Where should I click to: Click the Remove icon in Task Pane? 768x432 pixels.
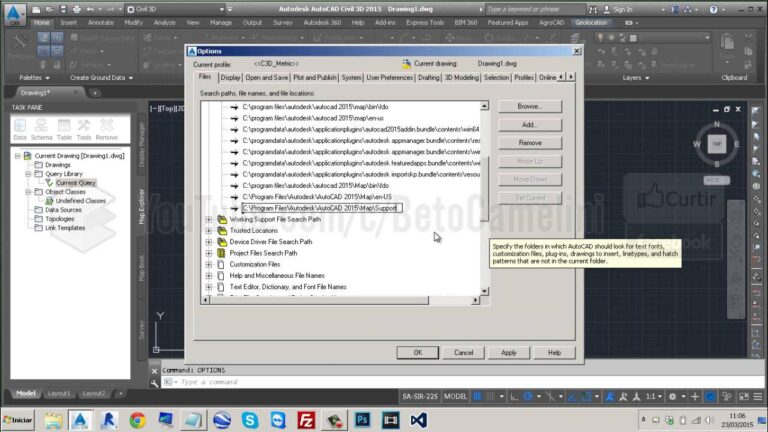click(106, 130)
